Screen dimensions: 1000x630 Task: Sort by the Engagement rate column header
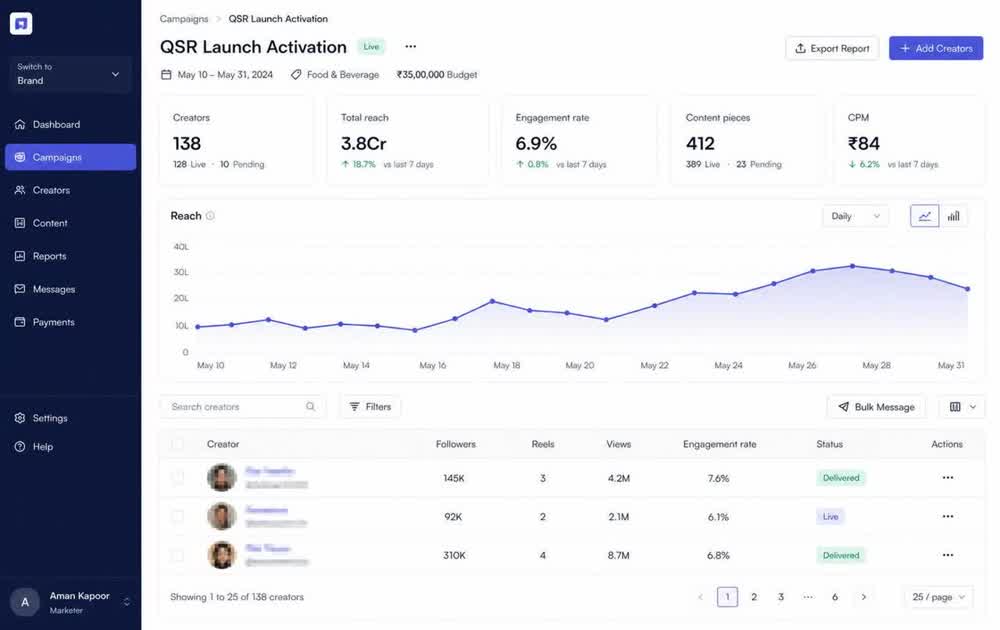click(x=719, y=444)
